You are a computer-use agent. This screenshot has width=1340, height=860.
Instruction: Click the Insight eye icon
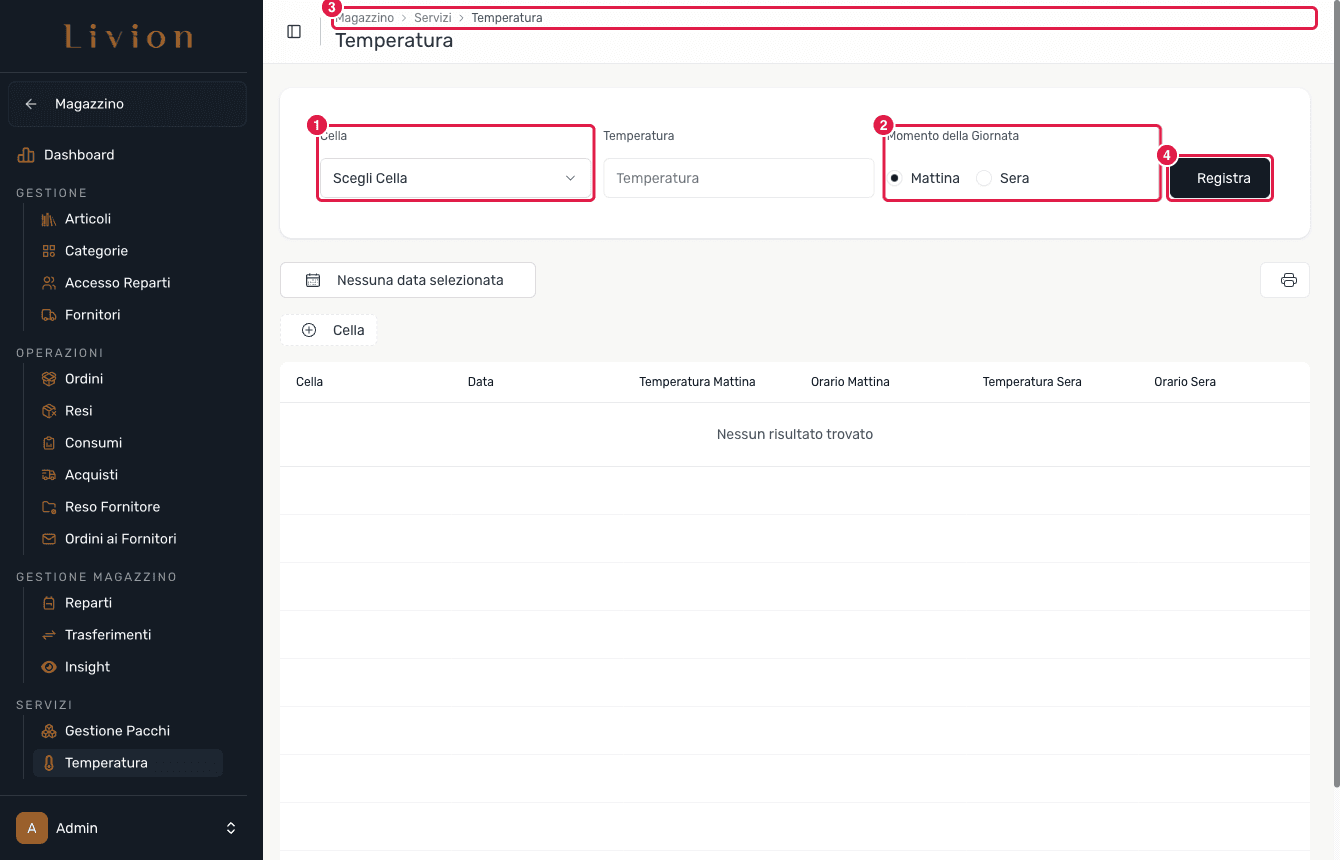coord(48,667)
